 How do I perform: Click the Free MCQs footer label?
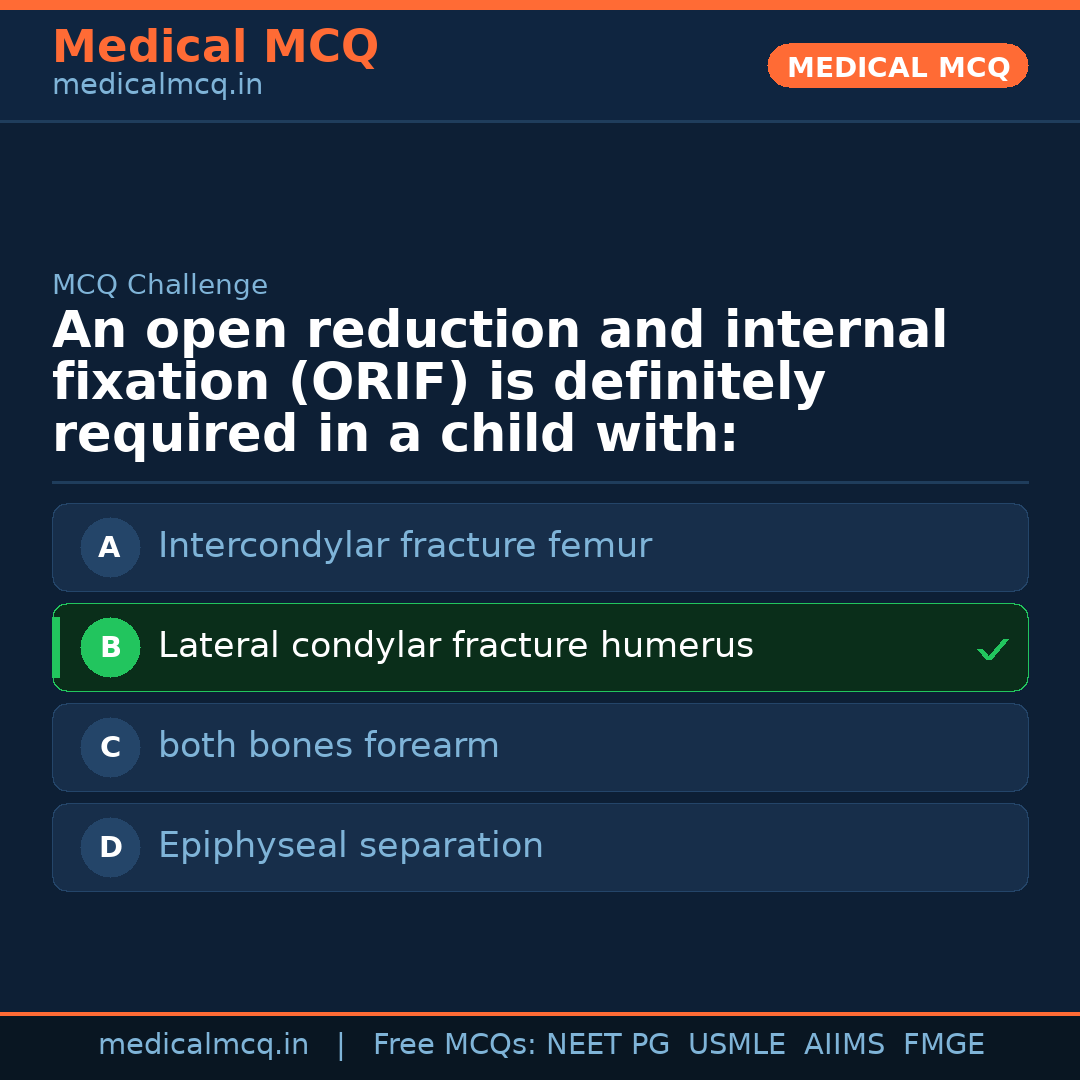454,1045
